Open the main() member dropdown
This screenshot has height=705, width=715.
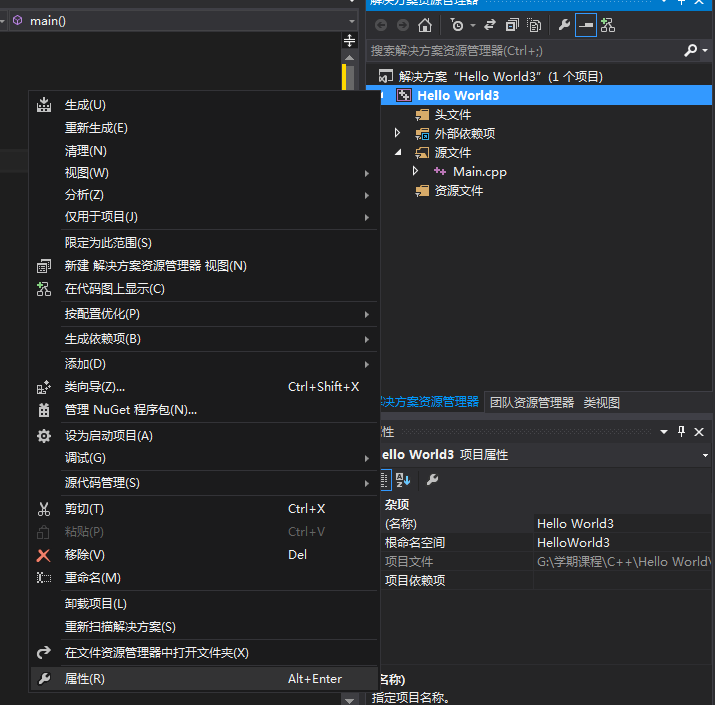click(351, 21)
